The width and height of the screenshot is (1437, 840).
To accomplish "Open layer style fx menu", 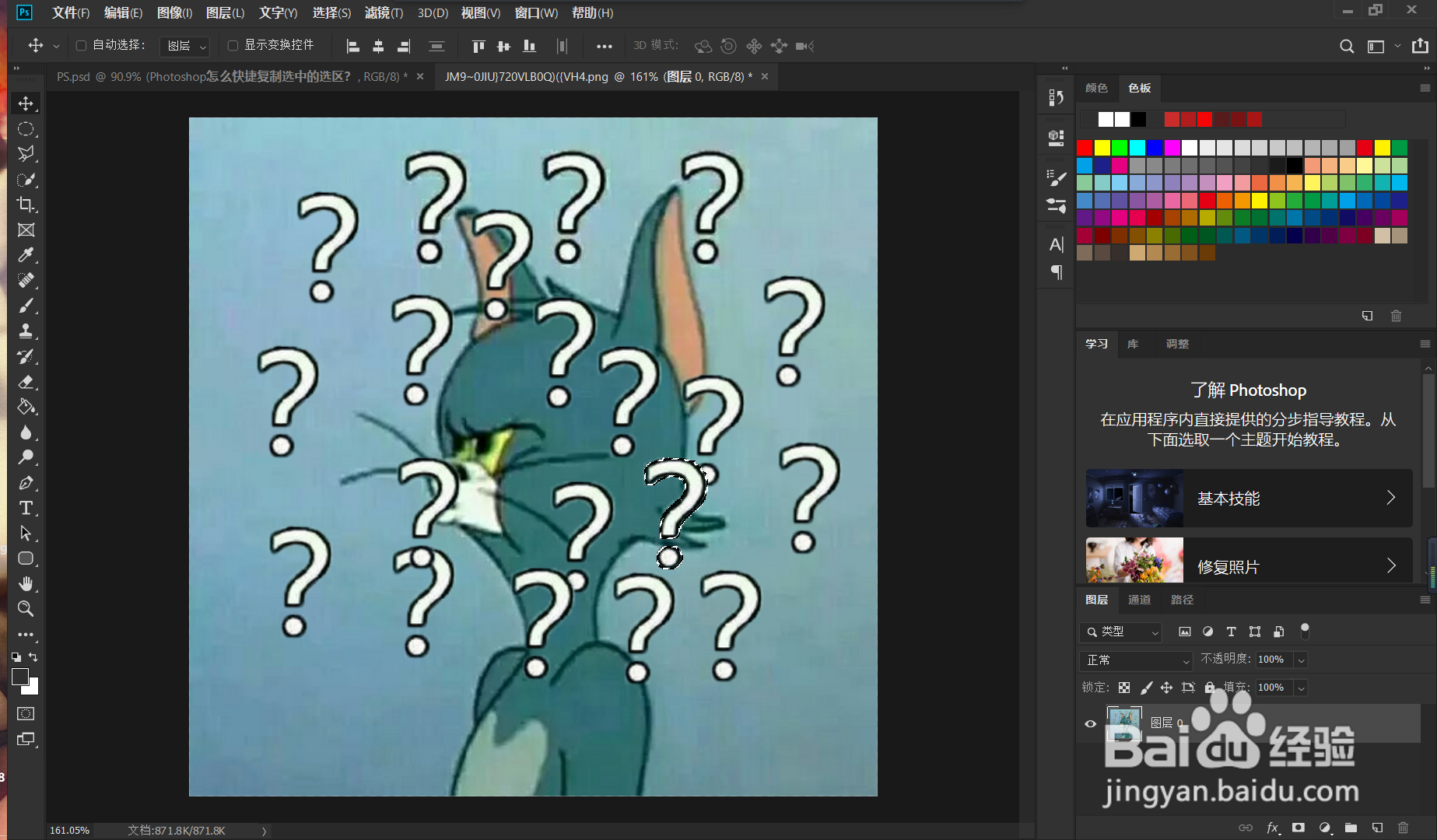I will click(x=1273, y=828).
